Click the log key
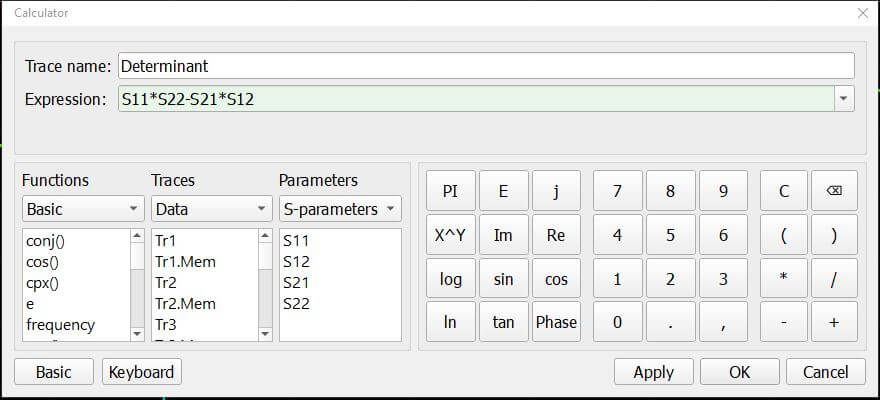Screen dimensions: 880x400 (451, 278)
